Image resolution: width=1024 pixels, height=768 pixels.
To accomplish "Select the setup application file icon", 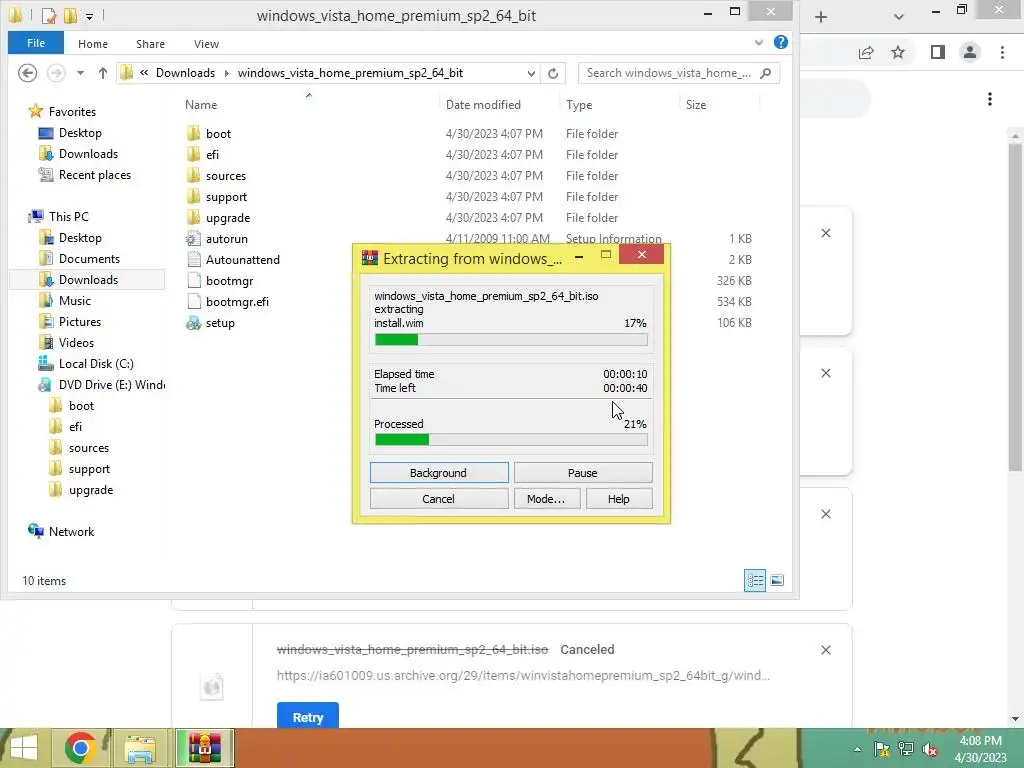I will (193, 323).
